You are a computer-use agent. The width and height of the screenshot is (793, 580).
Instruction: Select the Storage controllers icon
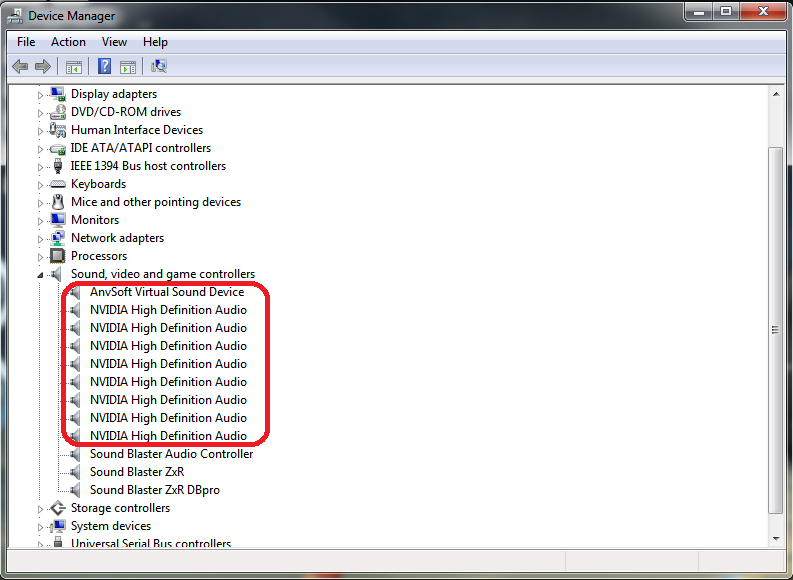coord(58,508)
